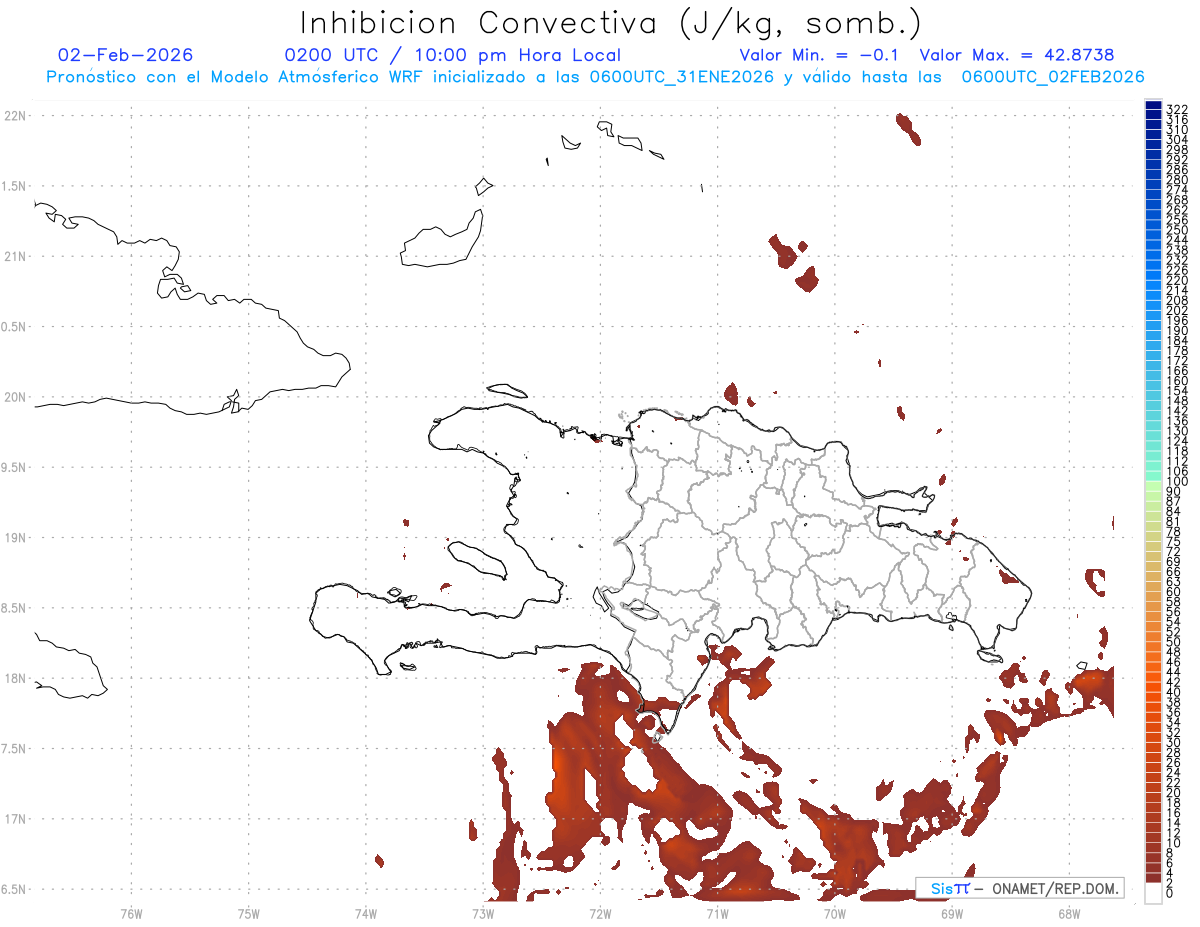Click the "68W" longitude label
The height and width of the screenshot is (927, 1200).
pos(1069,912)
